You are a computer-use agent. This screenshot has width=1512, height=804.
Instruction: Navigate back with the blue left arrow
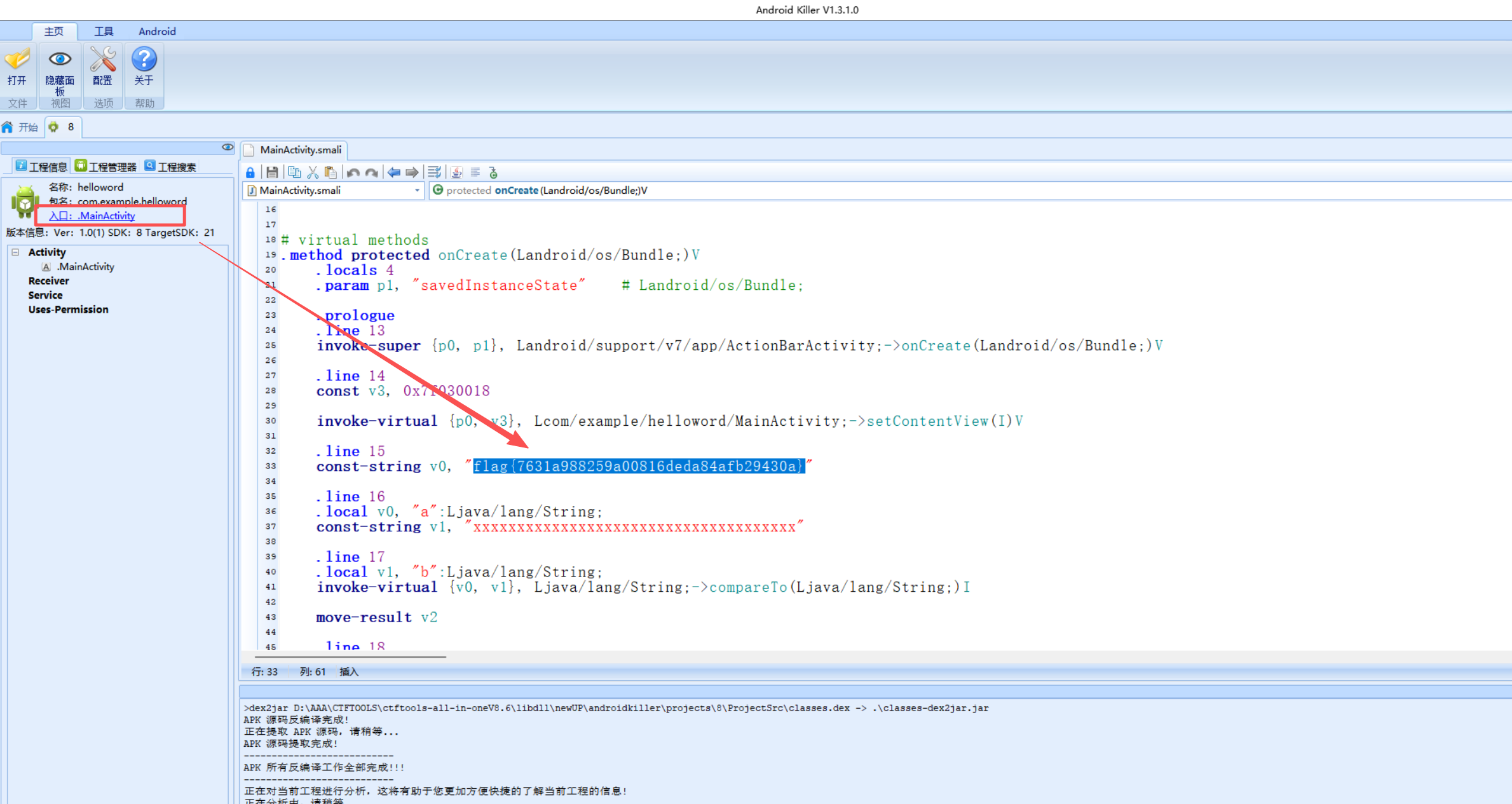[394, 172]
